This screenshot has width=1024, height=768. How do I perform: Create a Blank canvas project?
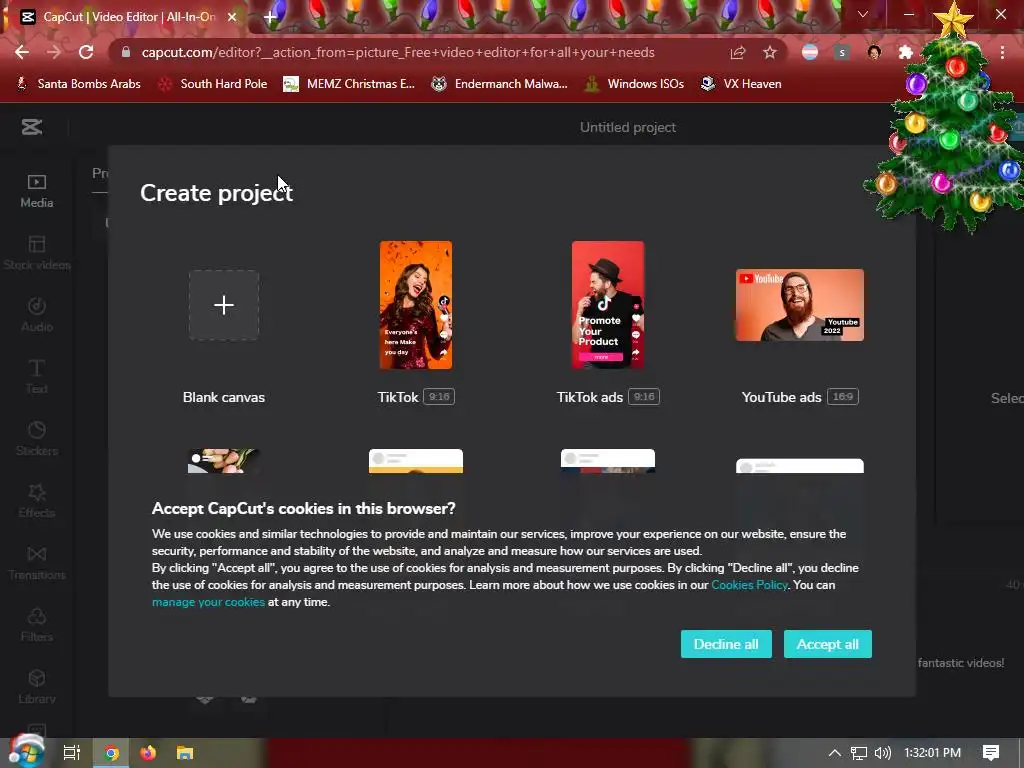click(x=224, y=305)
